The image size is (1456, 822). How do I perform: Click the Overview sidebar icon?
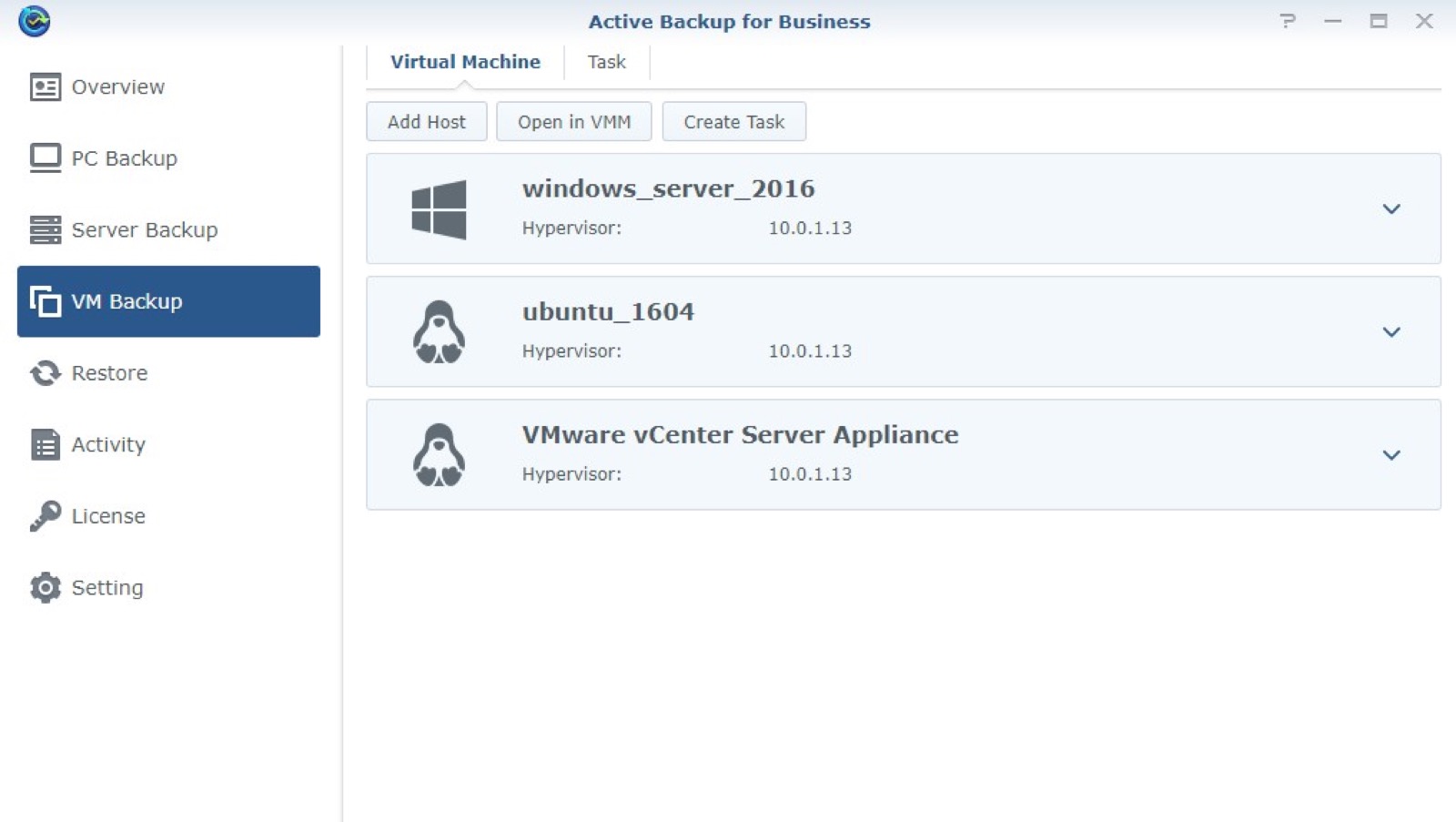pyautogui.click(x=45, y=87)
